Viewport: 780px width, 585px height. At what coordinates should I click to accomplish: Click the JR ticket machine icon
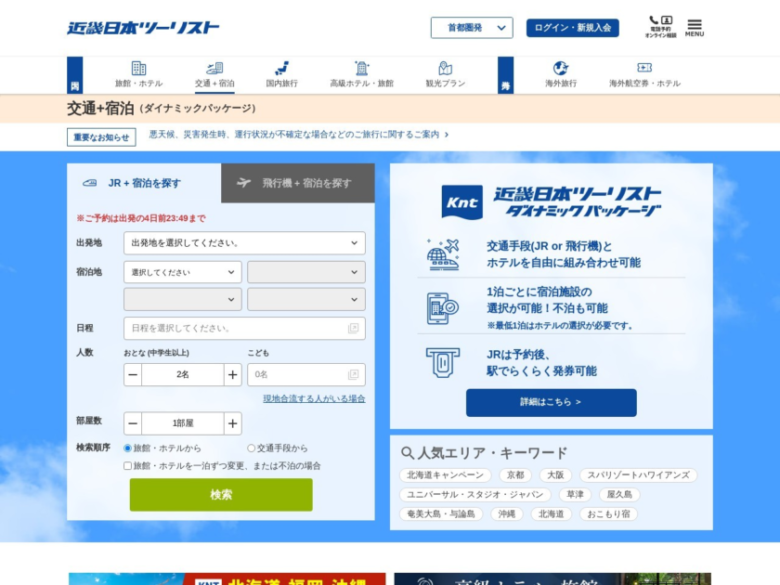click(443, 363)
